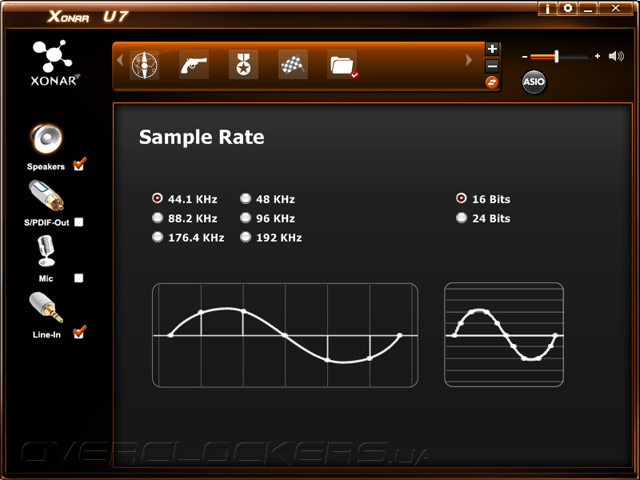Open the folder profile icon
Viewport: 640px width, 480px height.
click(342, 65)
